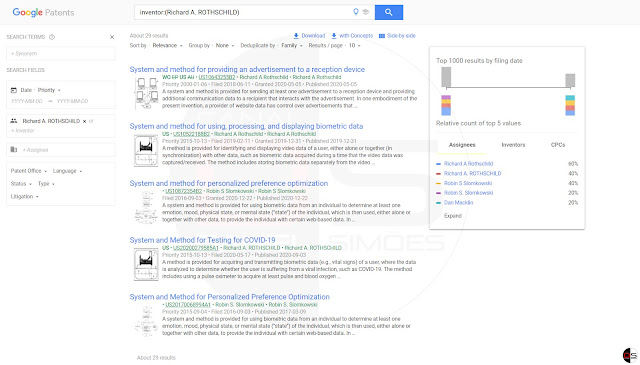
Task: Expand the assignees list
Action: (x=453, y=216)
